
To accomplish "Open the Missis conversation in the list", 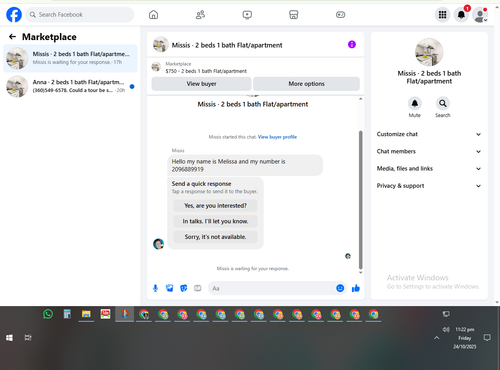I will click(70, 58).
